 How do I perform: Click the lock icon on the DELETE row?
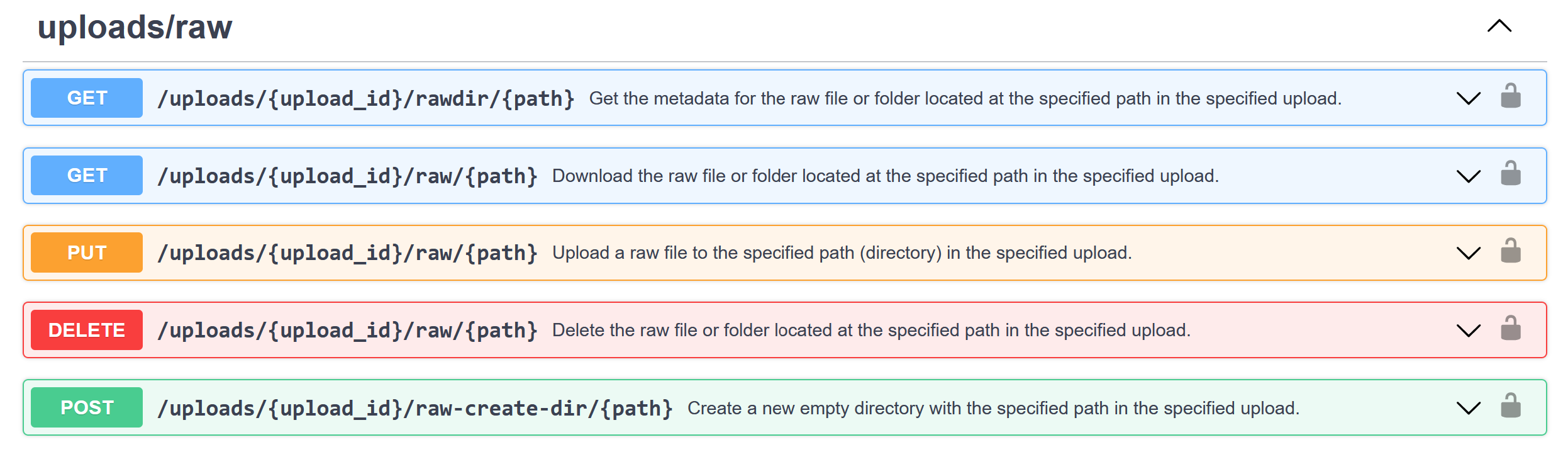pyautogui.click(x=1511, y=328)
